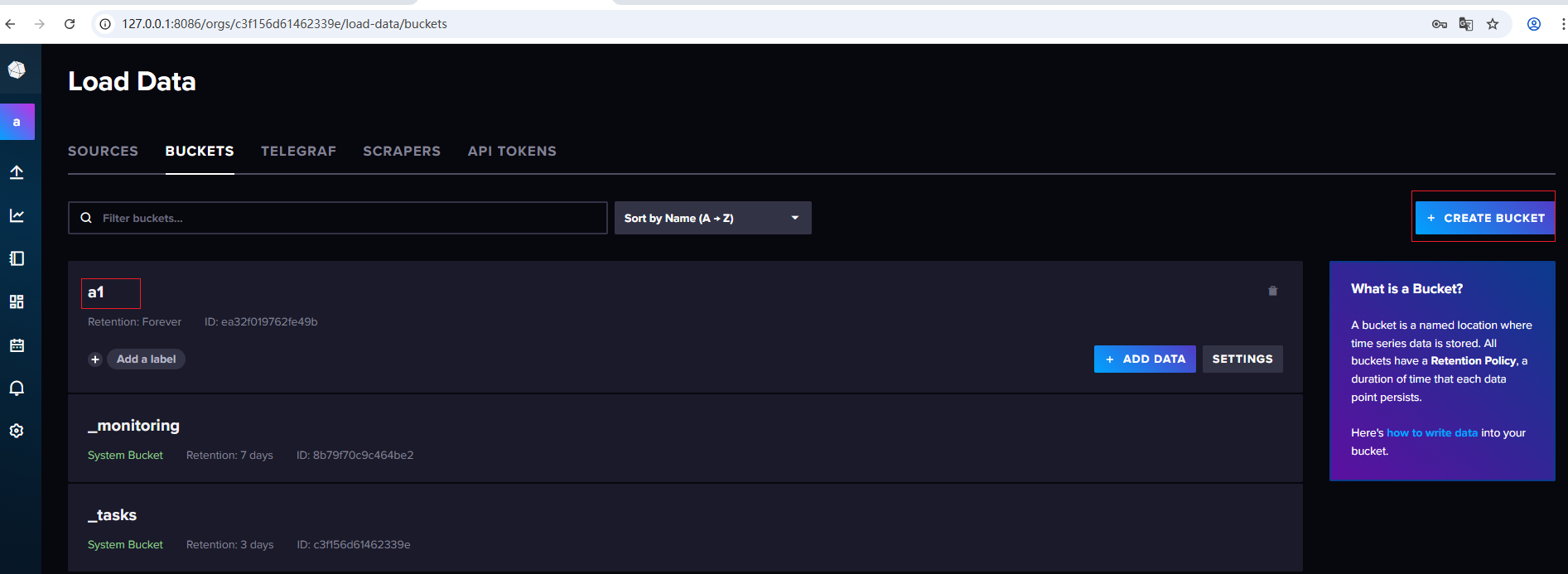The height and width of the screenshot is (574, 1568).
Task: Click System Bucket label under _monitoring
Action: click(125, 455)
